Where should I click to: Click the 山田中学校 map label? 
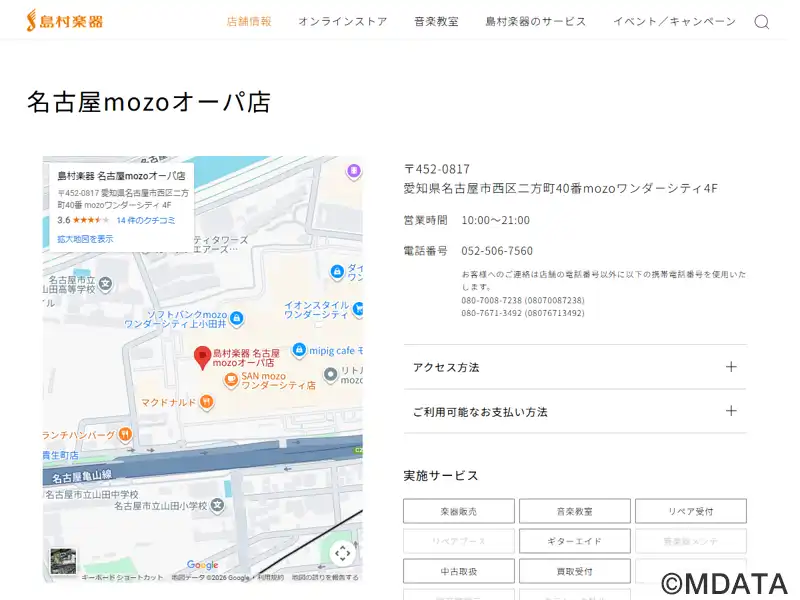coord(91,494)
